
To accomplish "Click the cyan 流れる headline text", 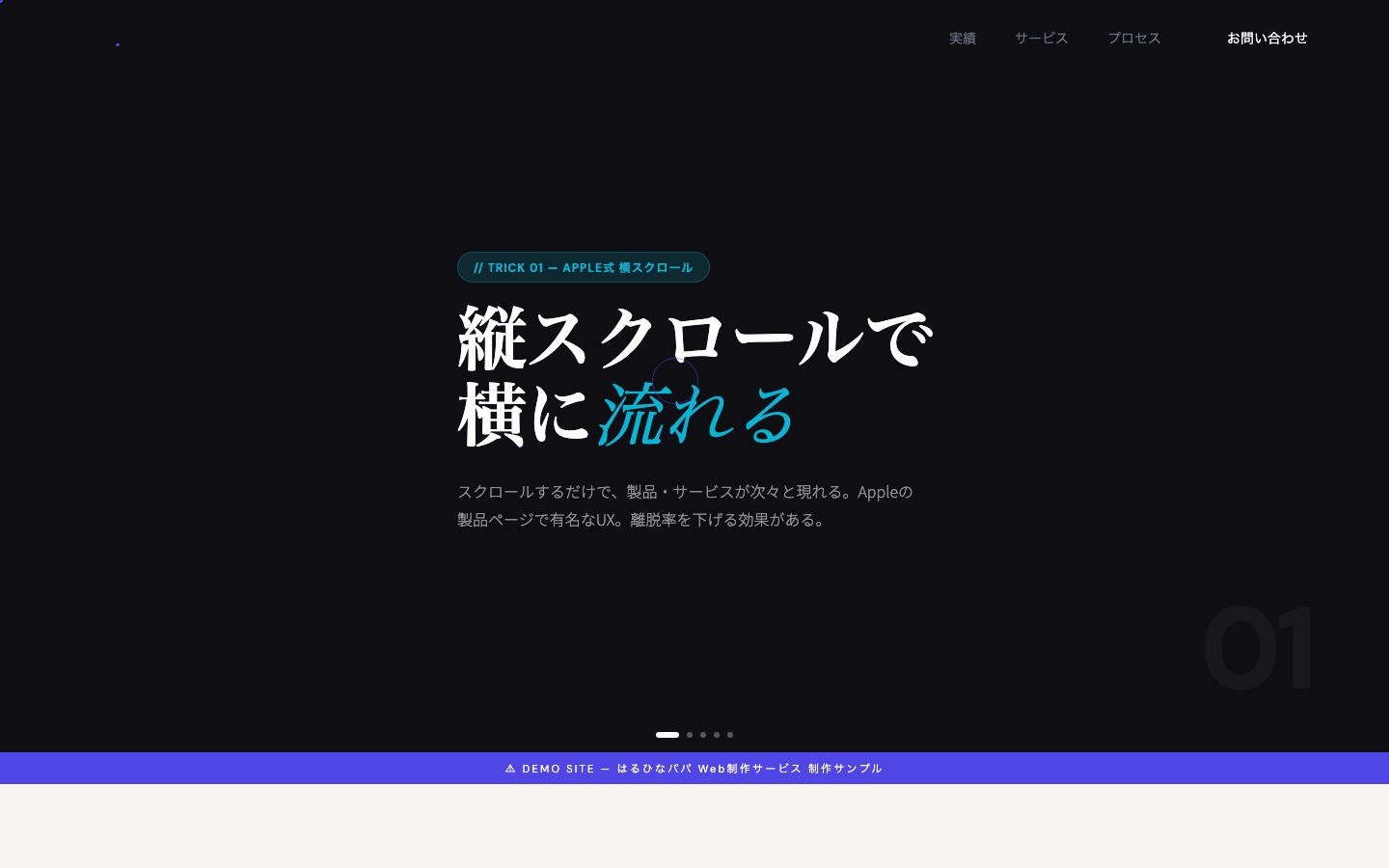I will click(x=696, y=413).
